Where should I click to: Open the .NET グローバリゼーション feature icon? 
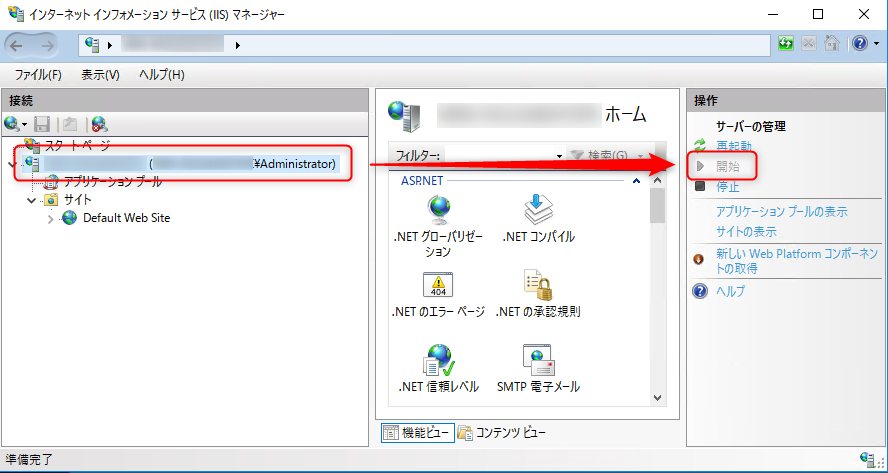[x=438, y=211]
